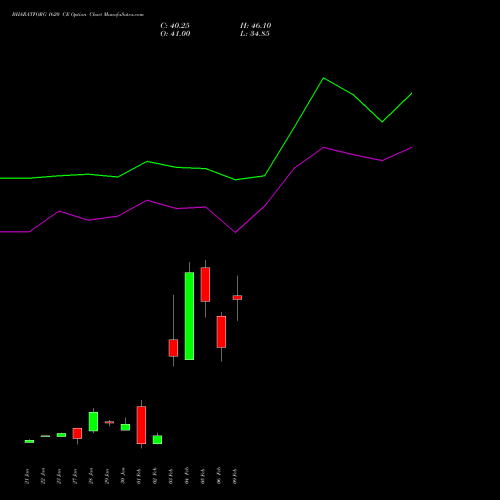500x500 pixels.
Task: Select the green candle for 28 Jan
Action: (x=93, y=421)
